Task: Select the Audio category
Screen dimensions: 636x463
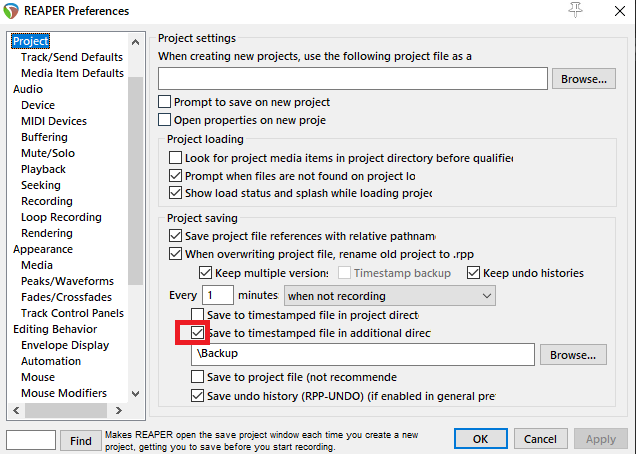Action: tap(28, 89)
